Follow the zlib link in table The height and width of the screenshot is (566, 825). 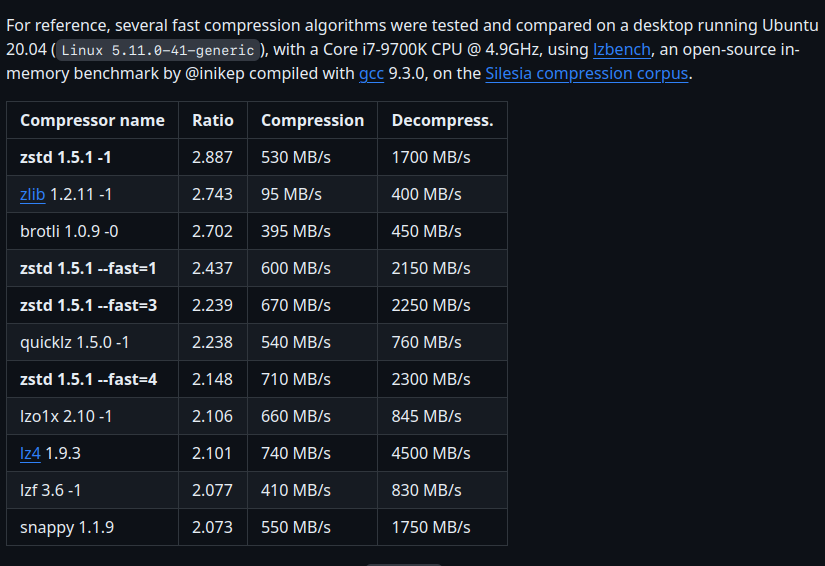pos(32,194)
